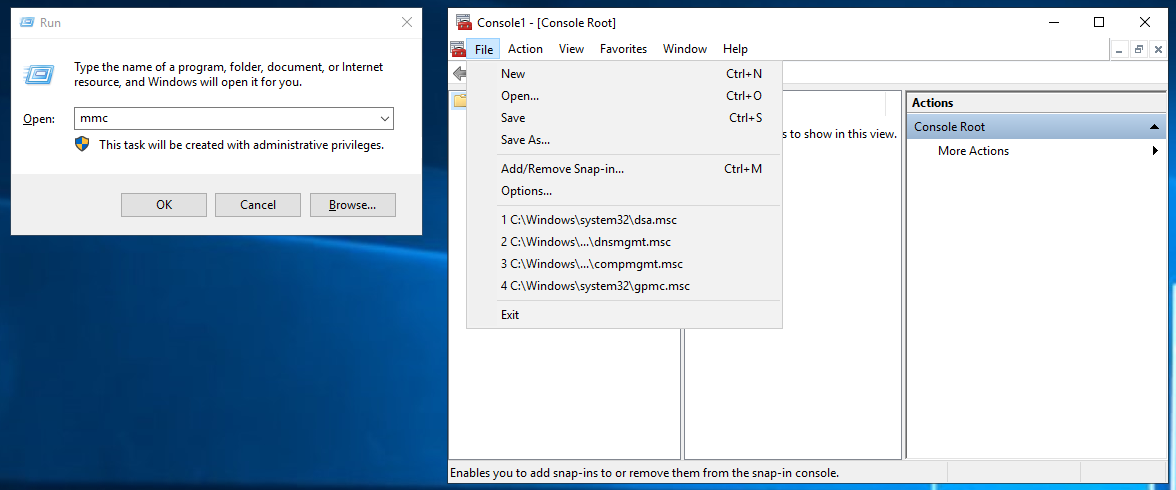Screen dimensions: 1176x490
Task: Click the Back arrow in the toolbar
Action: pos(459,74)
